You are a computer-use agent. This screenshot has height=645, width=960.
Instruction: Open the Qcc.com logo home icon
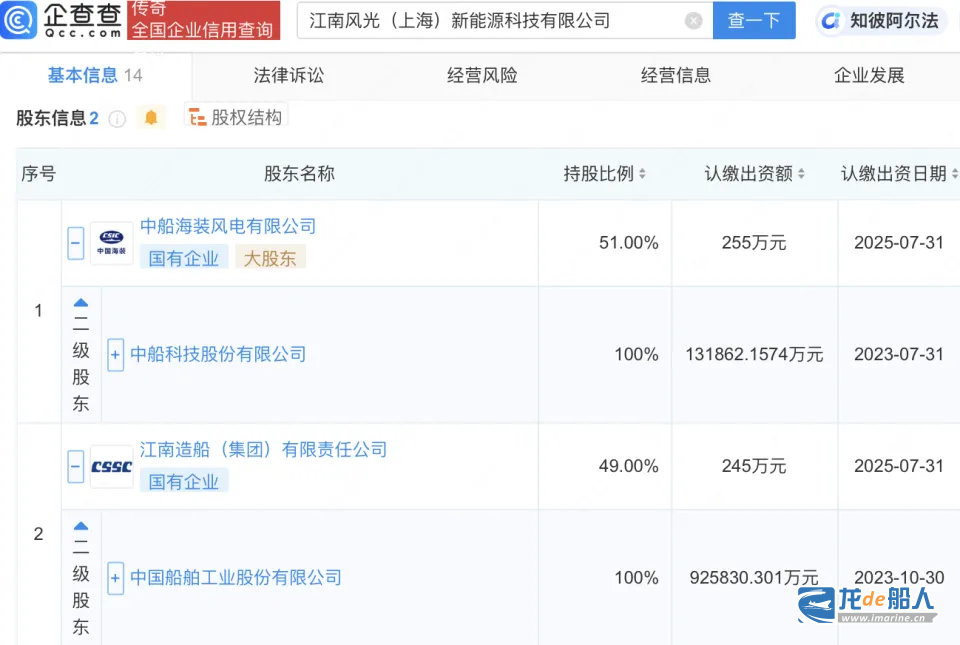point(19,20)
